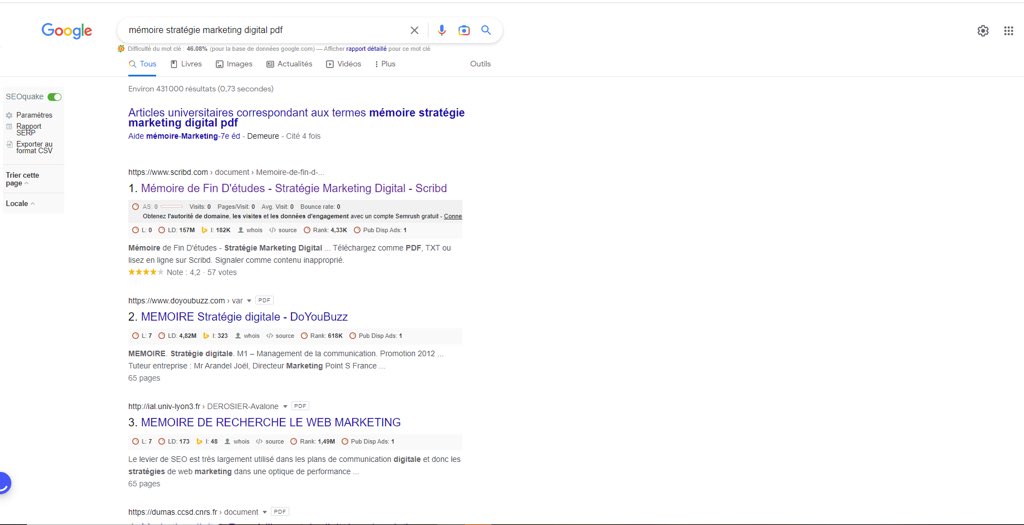Click whois in the DoYouBuzz SEOquake bar
This screenshot has height=525, width=1024.
coord(247,336)
